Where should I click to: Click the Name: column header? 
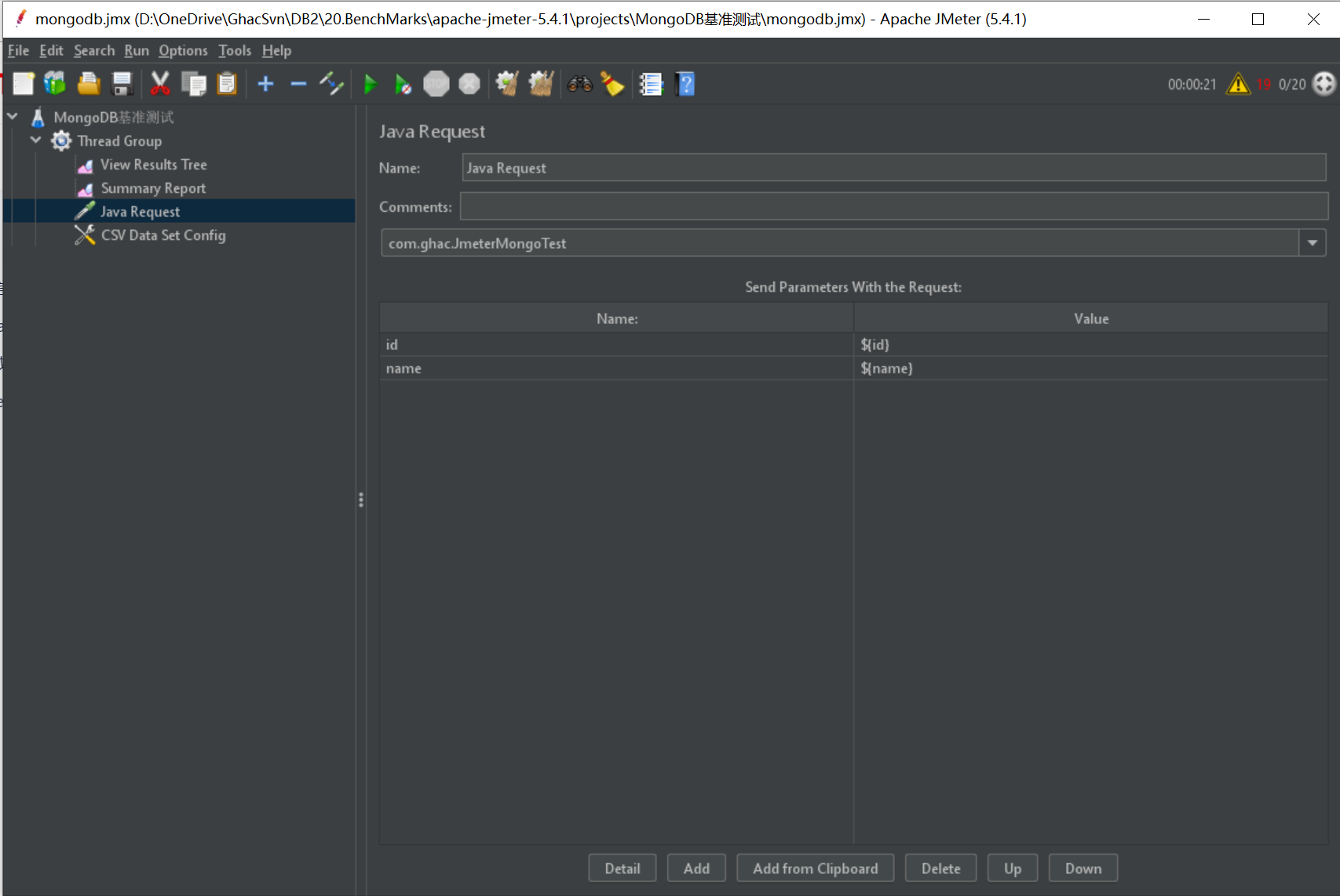click(617, 319)
